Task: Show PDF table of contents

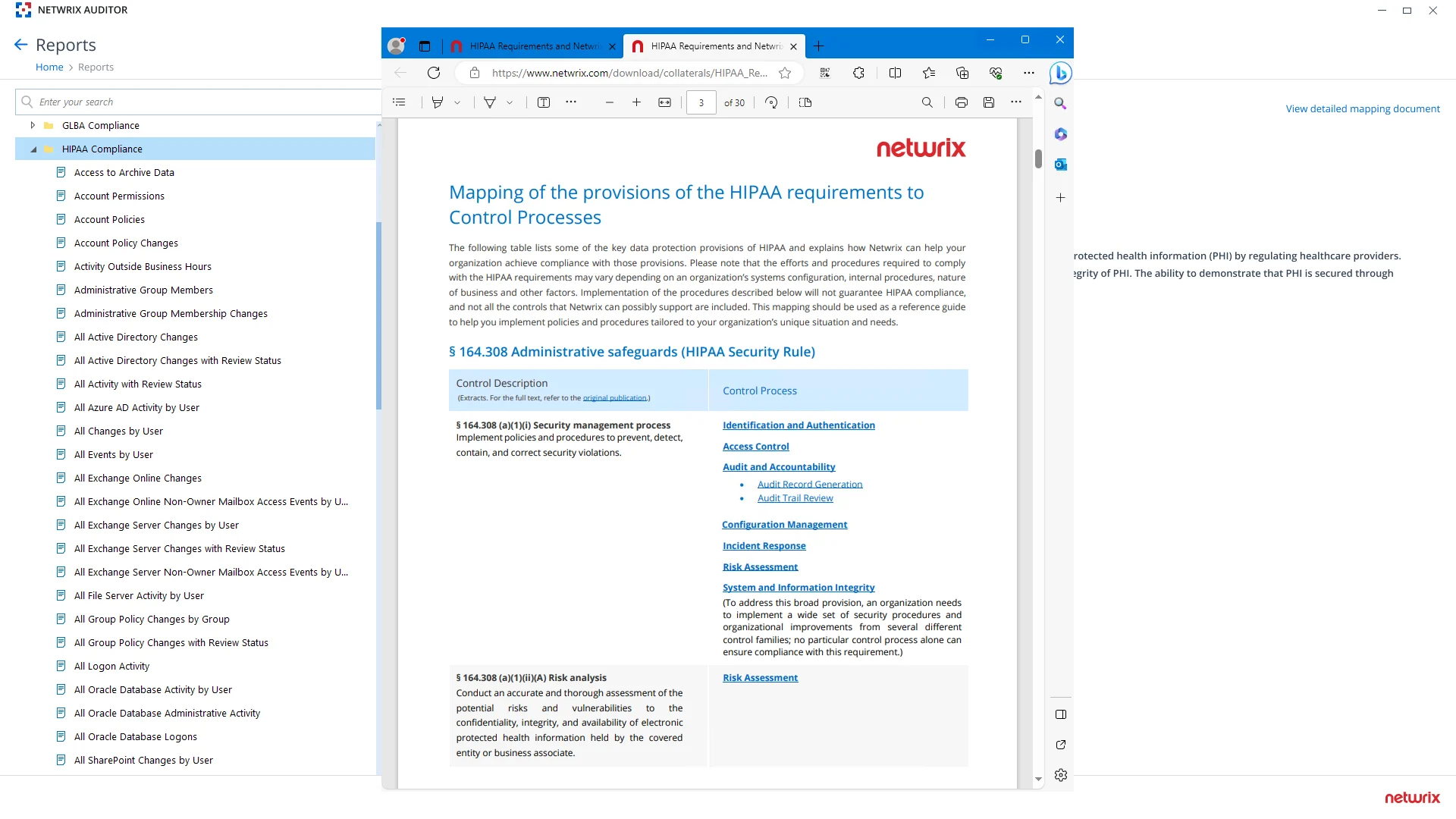Action: coord(400,102)
